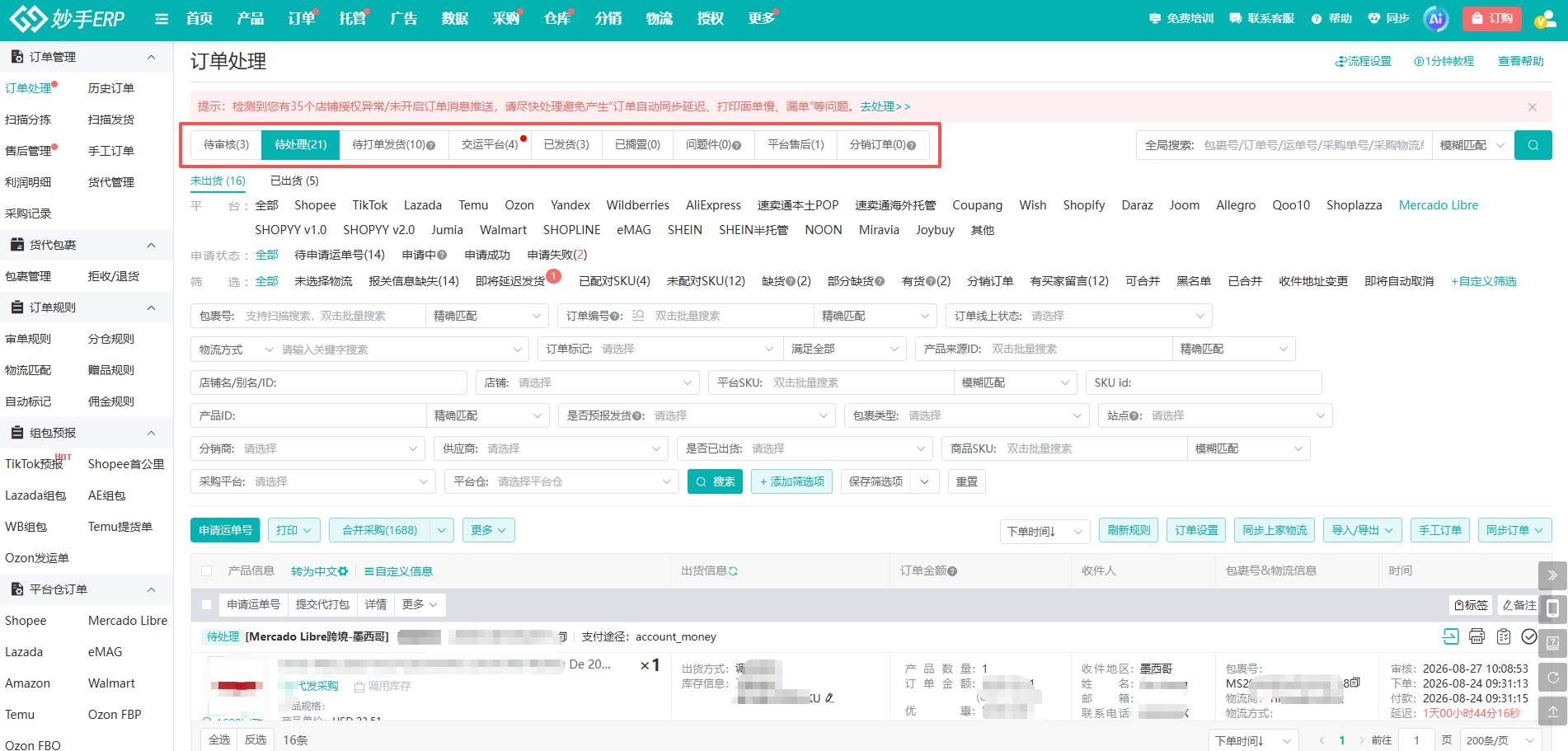Click 反选 at the bottom bar
This screenshot has width=1568, height=751.
(x=256, y=740)
